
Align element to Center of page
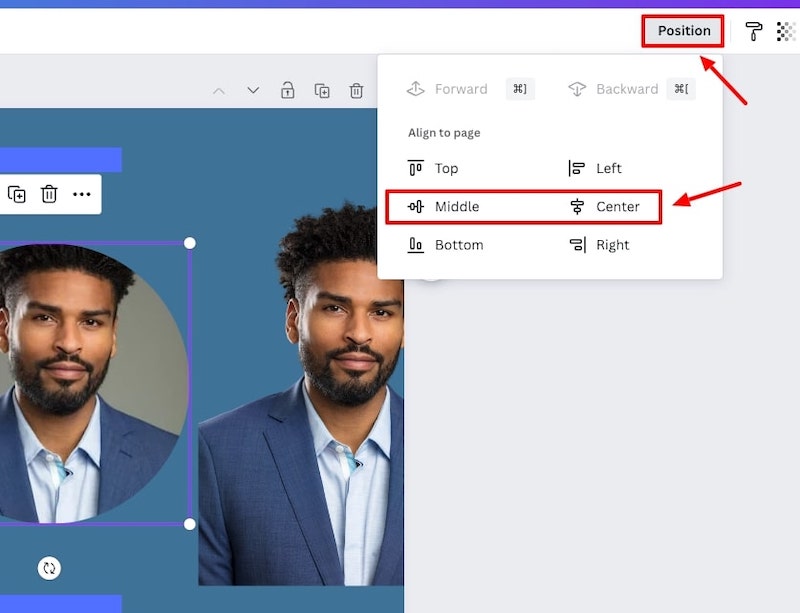(x=604, y=207)
